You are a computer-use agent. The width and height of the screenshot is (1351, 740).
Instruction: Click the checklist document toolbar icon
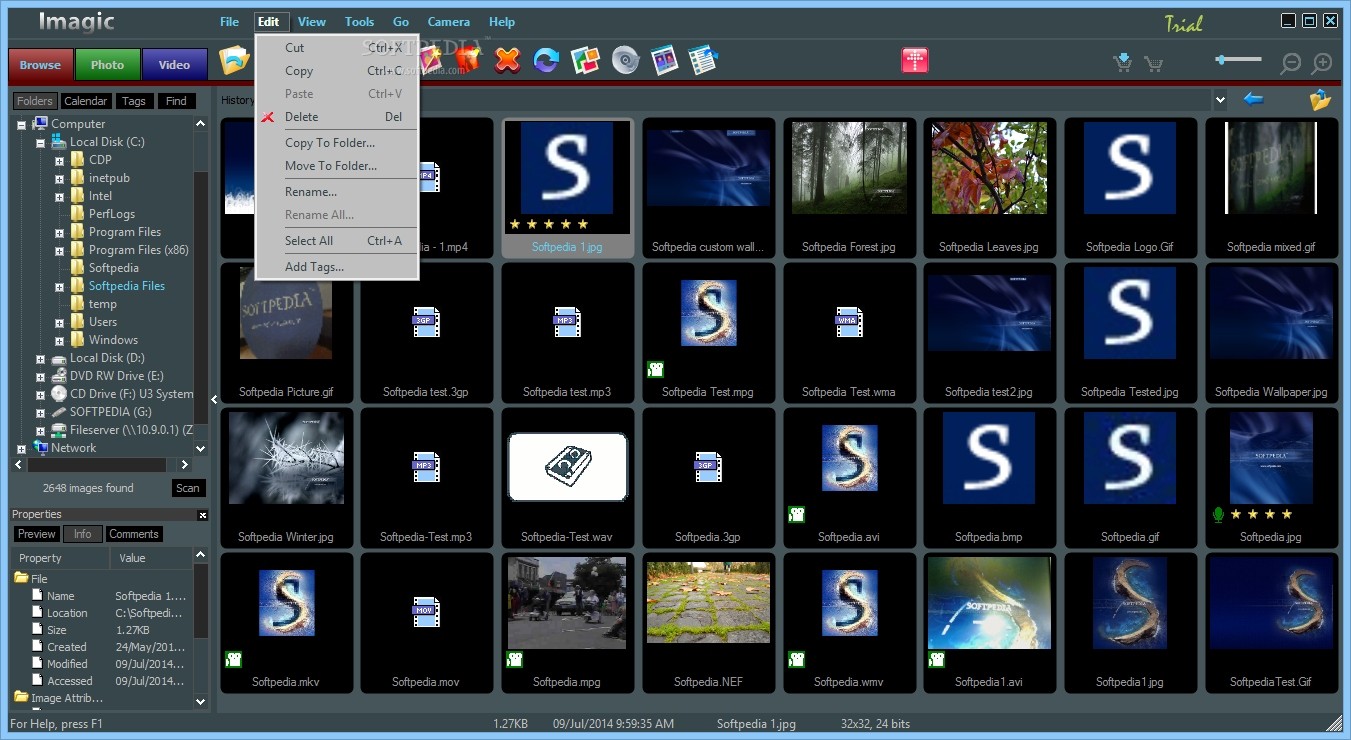click(x=704, y=61)
